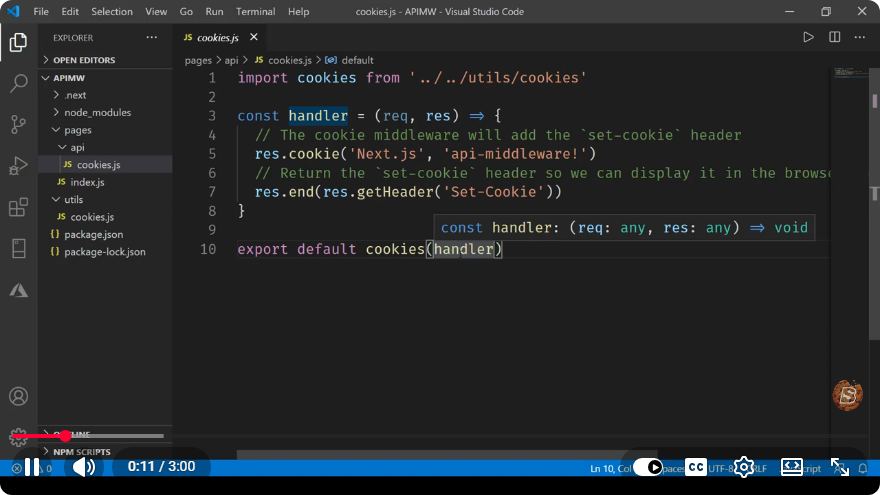Open the Accounts icon
This screenshot has height=495, width=880.
(x=19, y=396)
